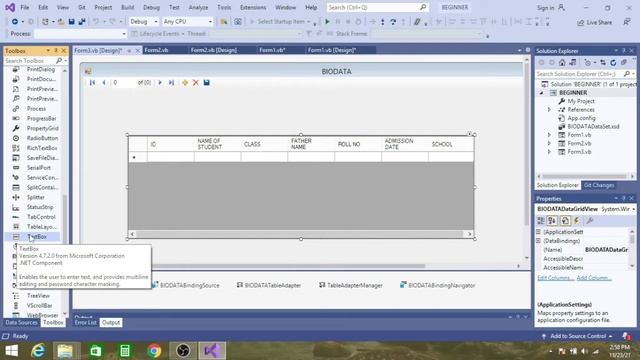Image resolution: width=640 pixels, height=360 pixels.
Task: Click the Move Previous navigator icon
Action: click(x=104, y=82)
